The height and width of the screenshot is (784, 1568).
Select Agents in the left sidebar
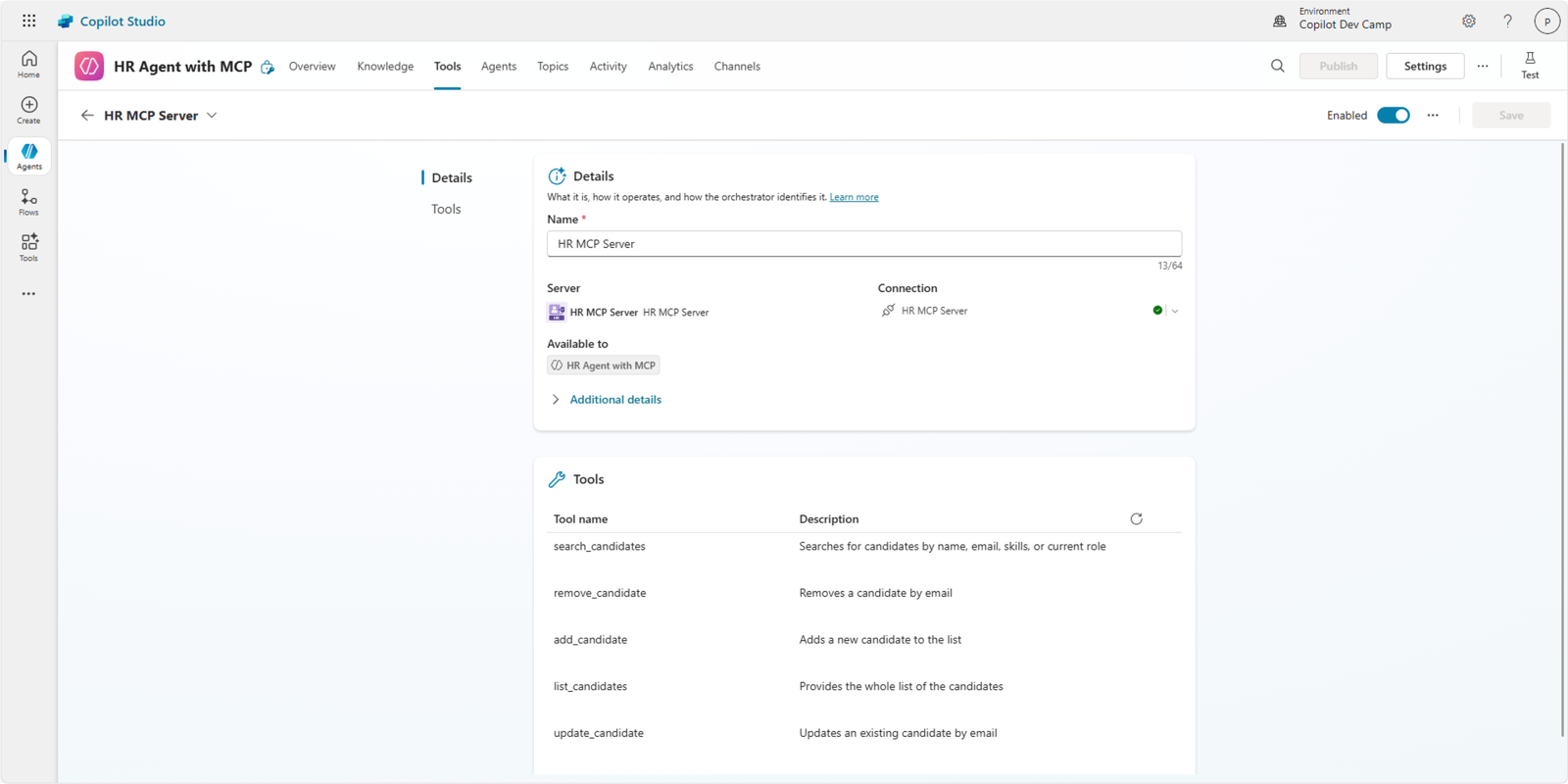point(29,157)
